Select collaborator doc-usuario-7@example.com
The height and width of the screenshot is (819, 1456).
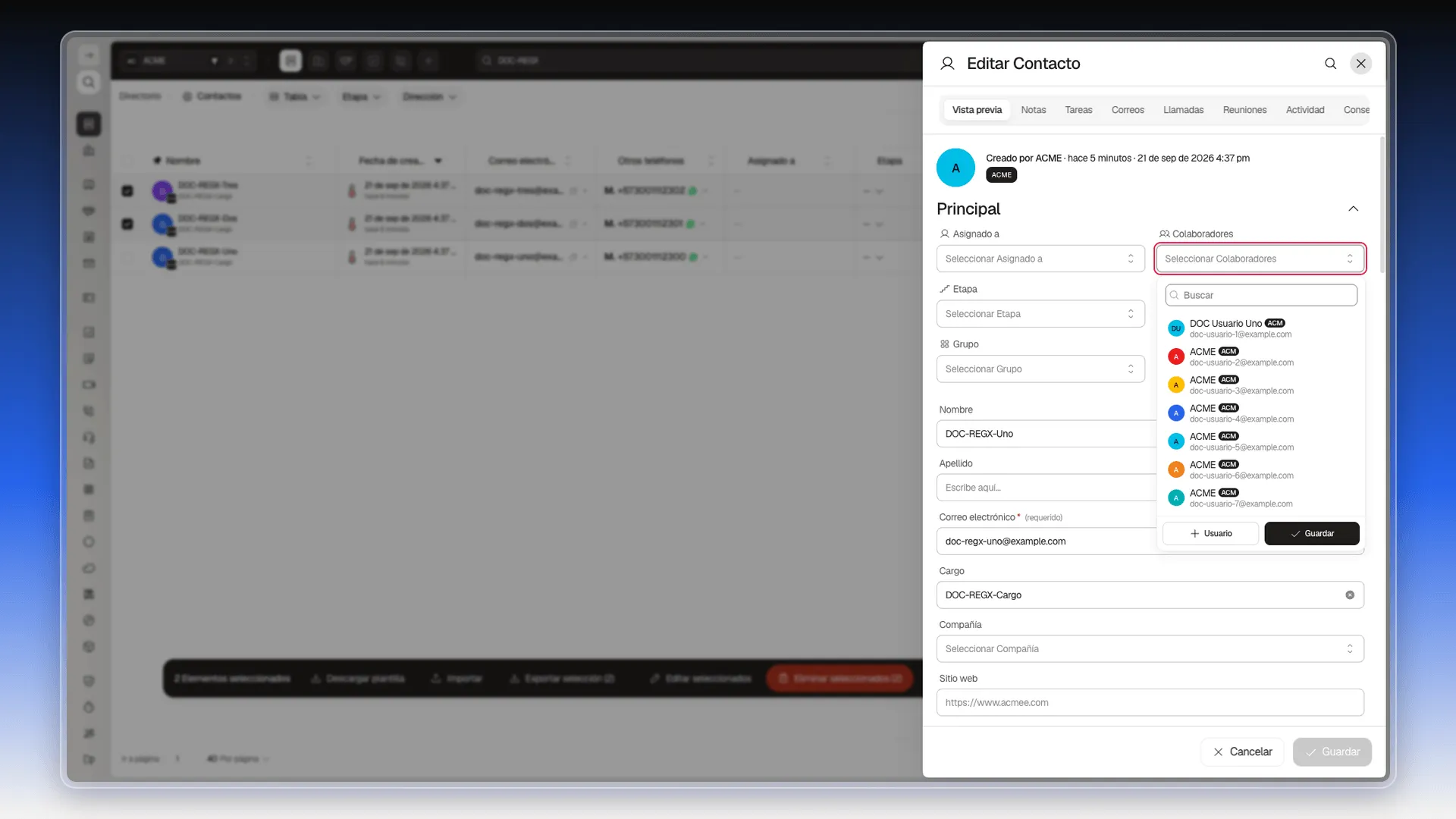1260,497
